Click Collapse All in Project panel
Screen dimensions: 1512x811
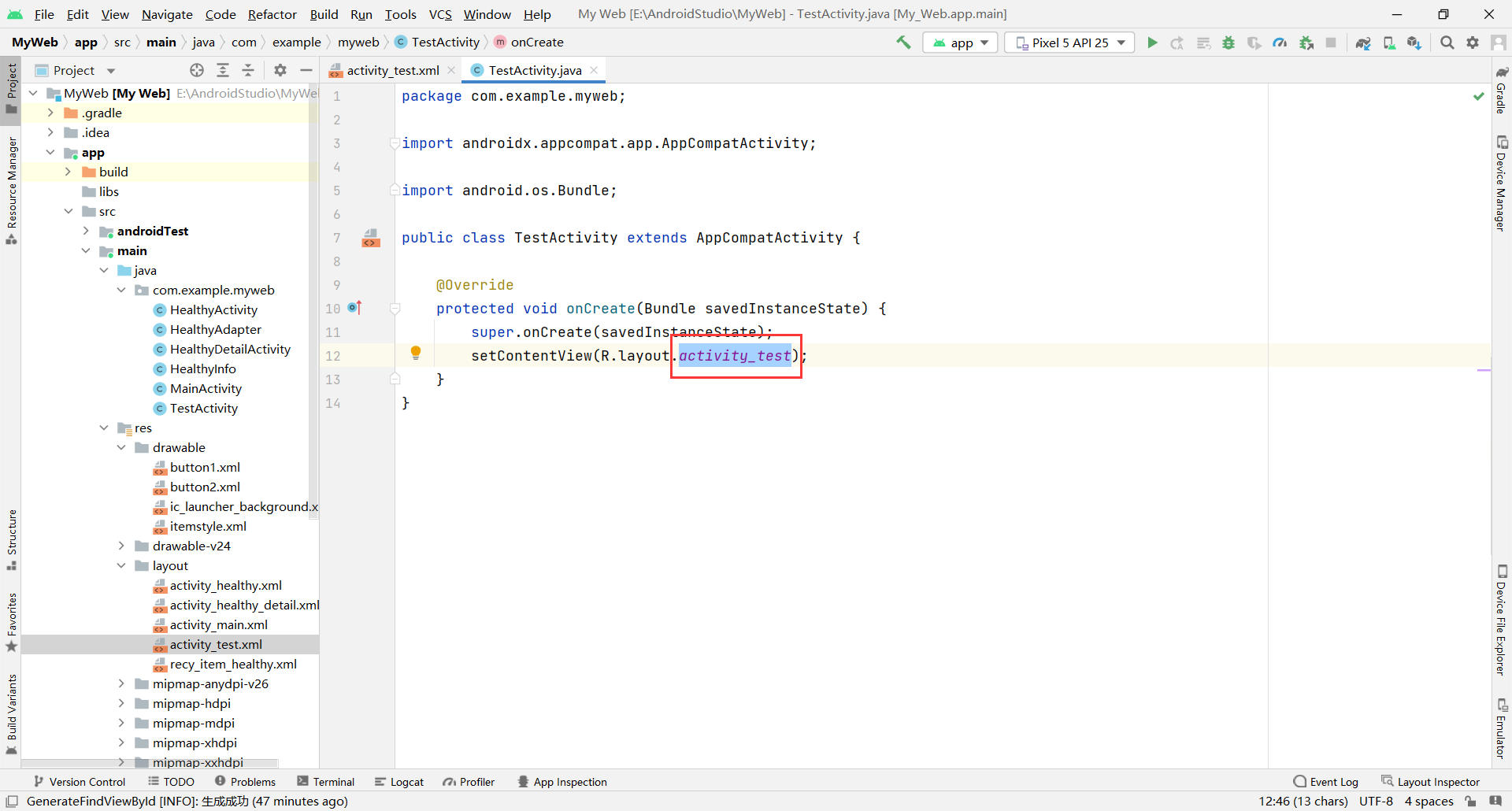pos(248,70)
